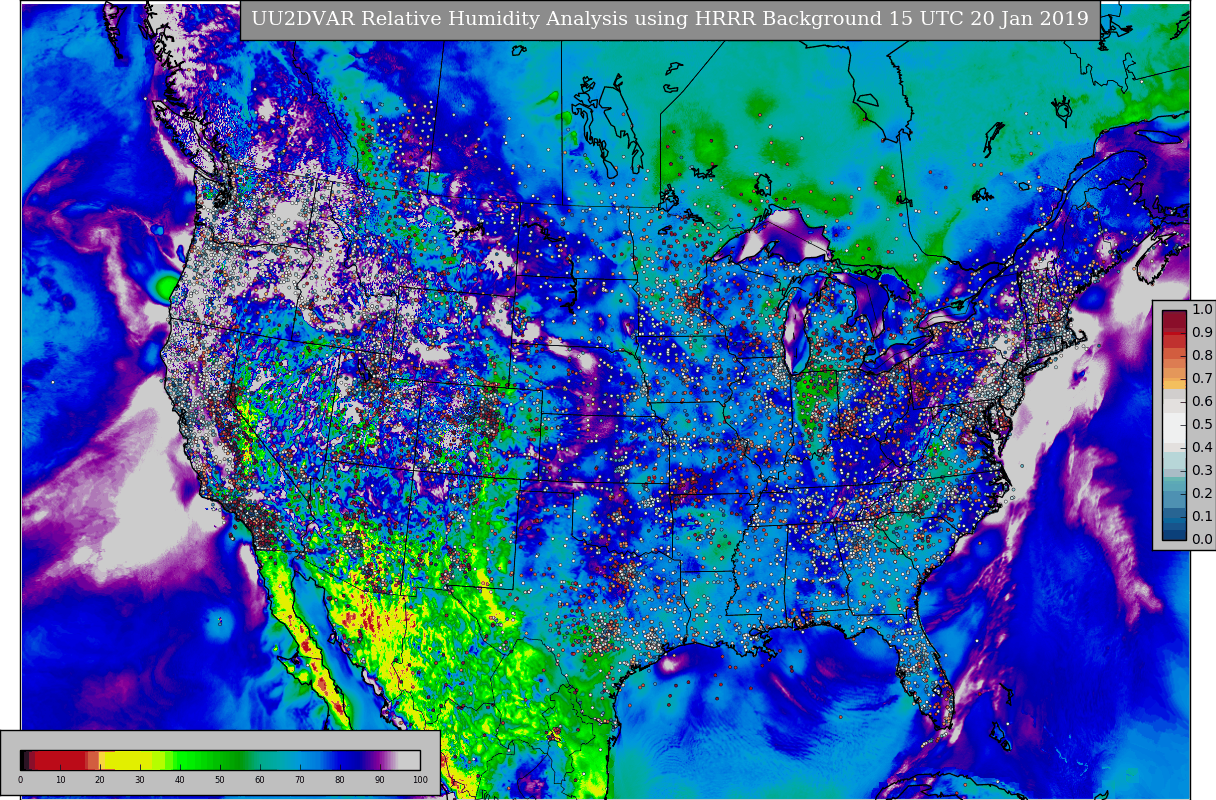Screen dimensions: 1216x800
Task: Click the 100 label on humidity colorbar
Action: coord(420,780)
